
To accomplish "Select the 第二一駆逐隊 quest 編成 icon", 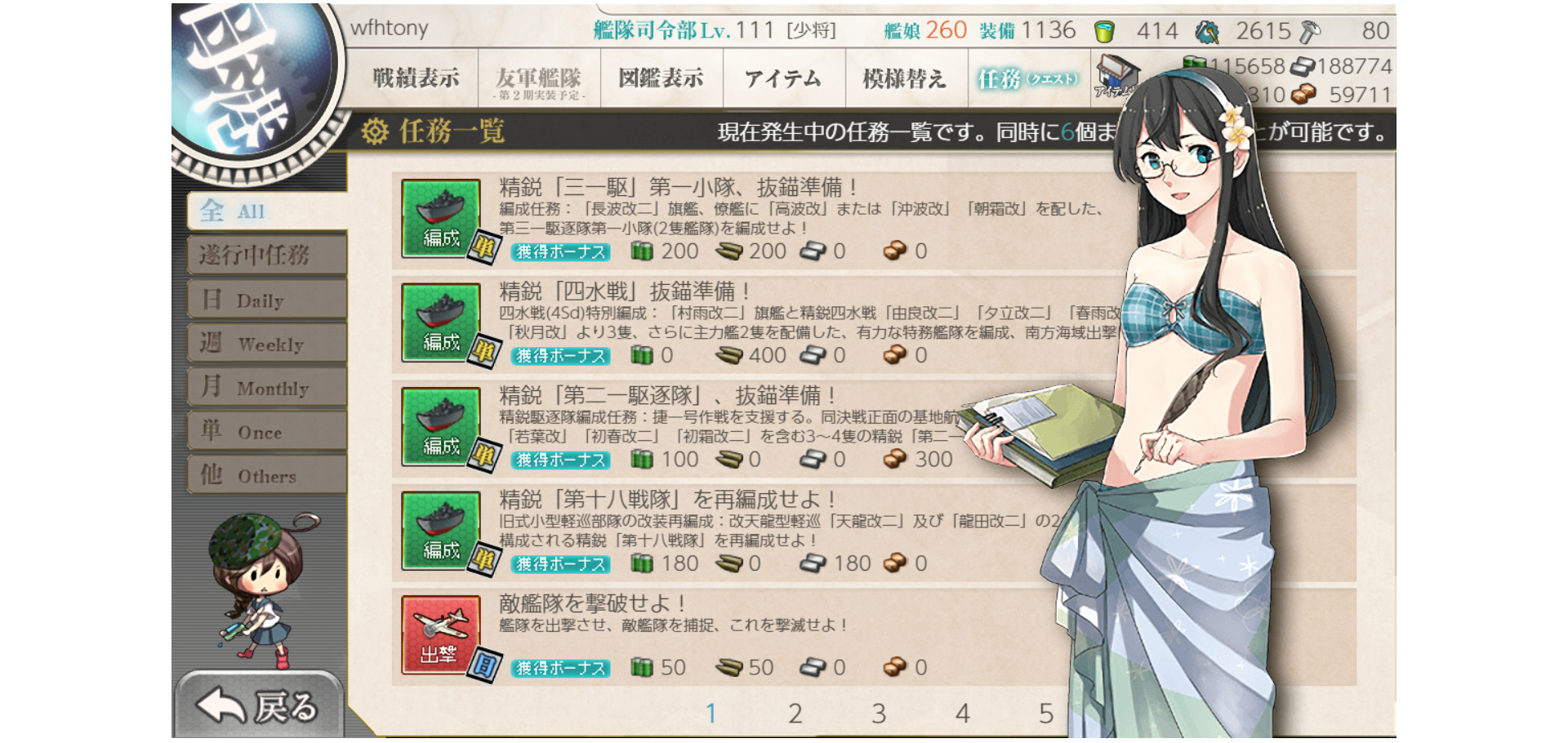I will pos(441,426).
